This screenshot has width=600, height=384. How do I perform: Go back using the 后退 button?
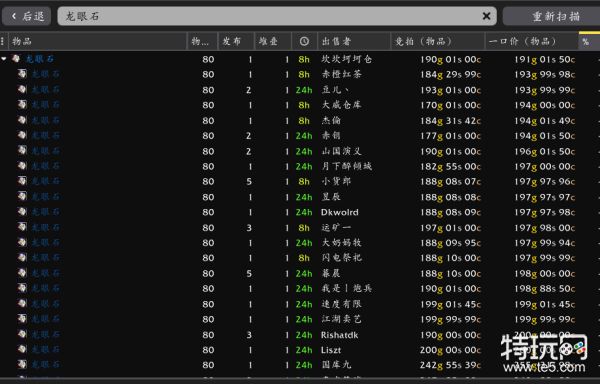click(26, 16)
